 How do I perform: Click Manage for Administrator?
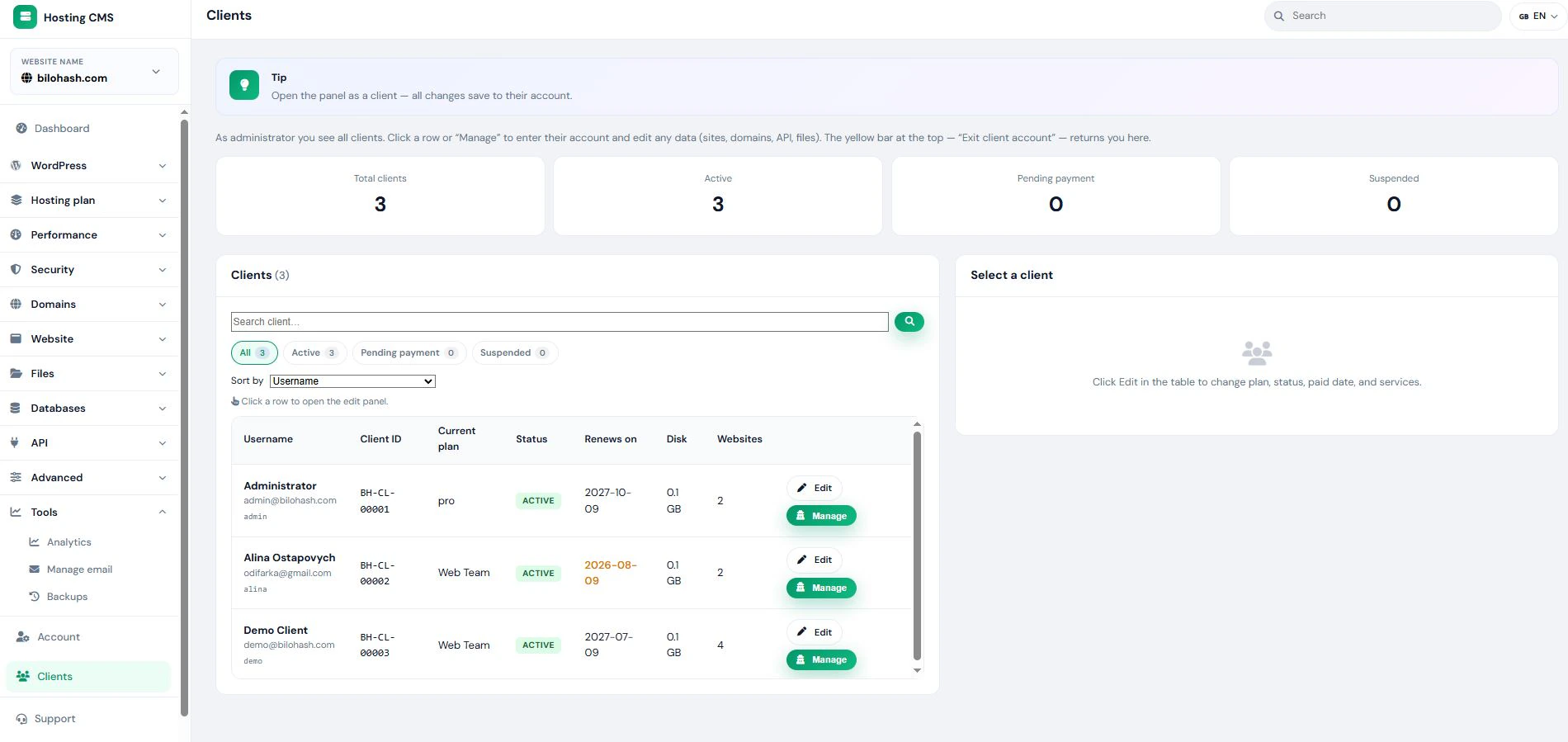coord(821,516)
